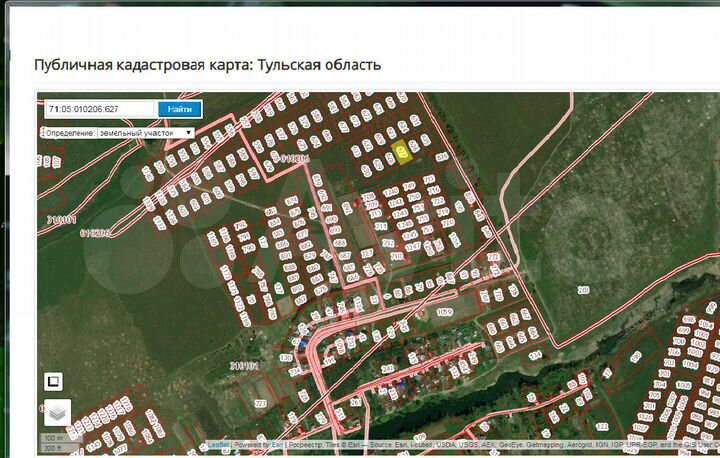Image resolution: width=720 pixels, height=458 pixels.
Task: Select parcel labeled 130
Action: (286, 357)
